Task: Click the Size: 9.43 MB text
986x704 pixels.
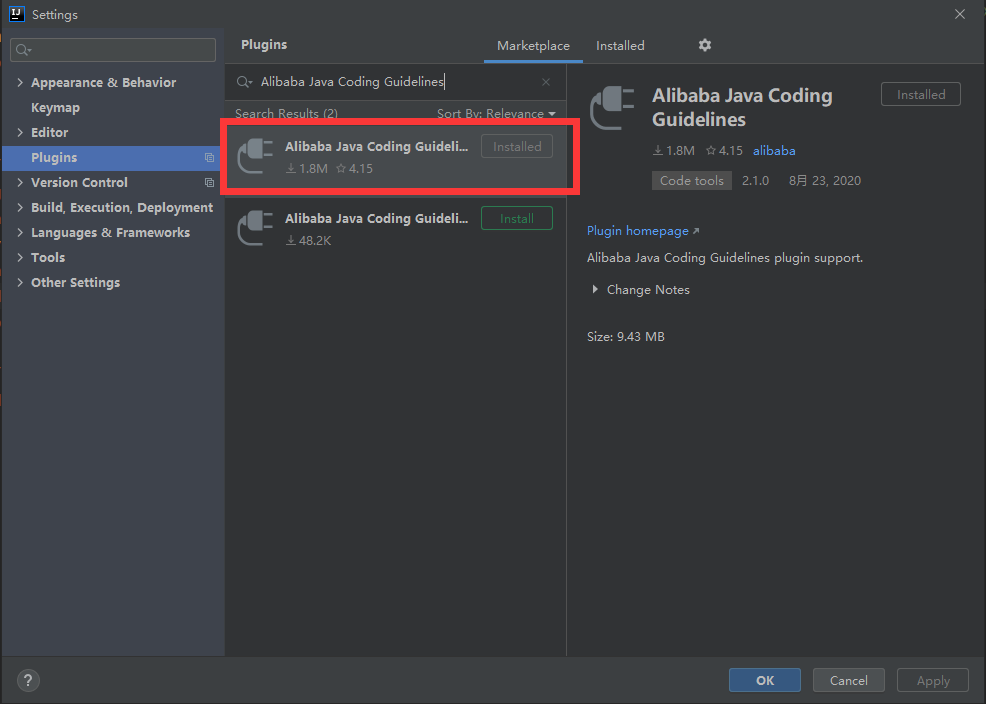Action: [626, 337]
